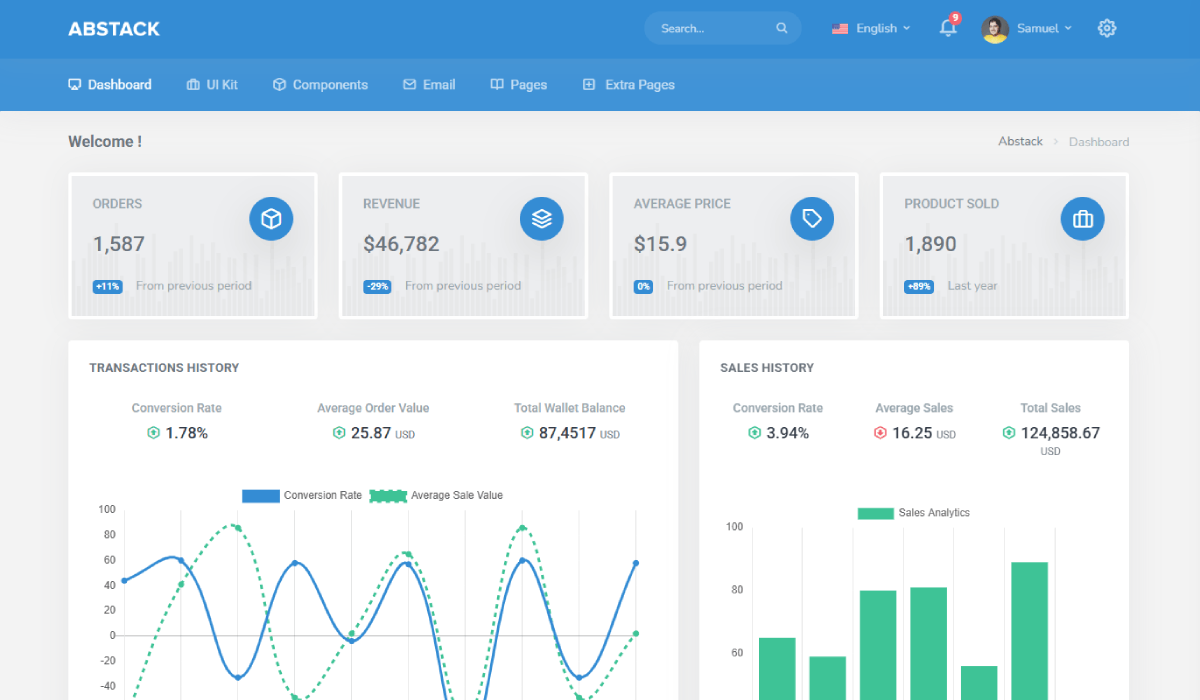Toggle Sales Analytics legend item
Image resolution: width=1200 pixels, height=700 pixels.
914,513
